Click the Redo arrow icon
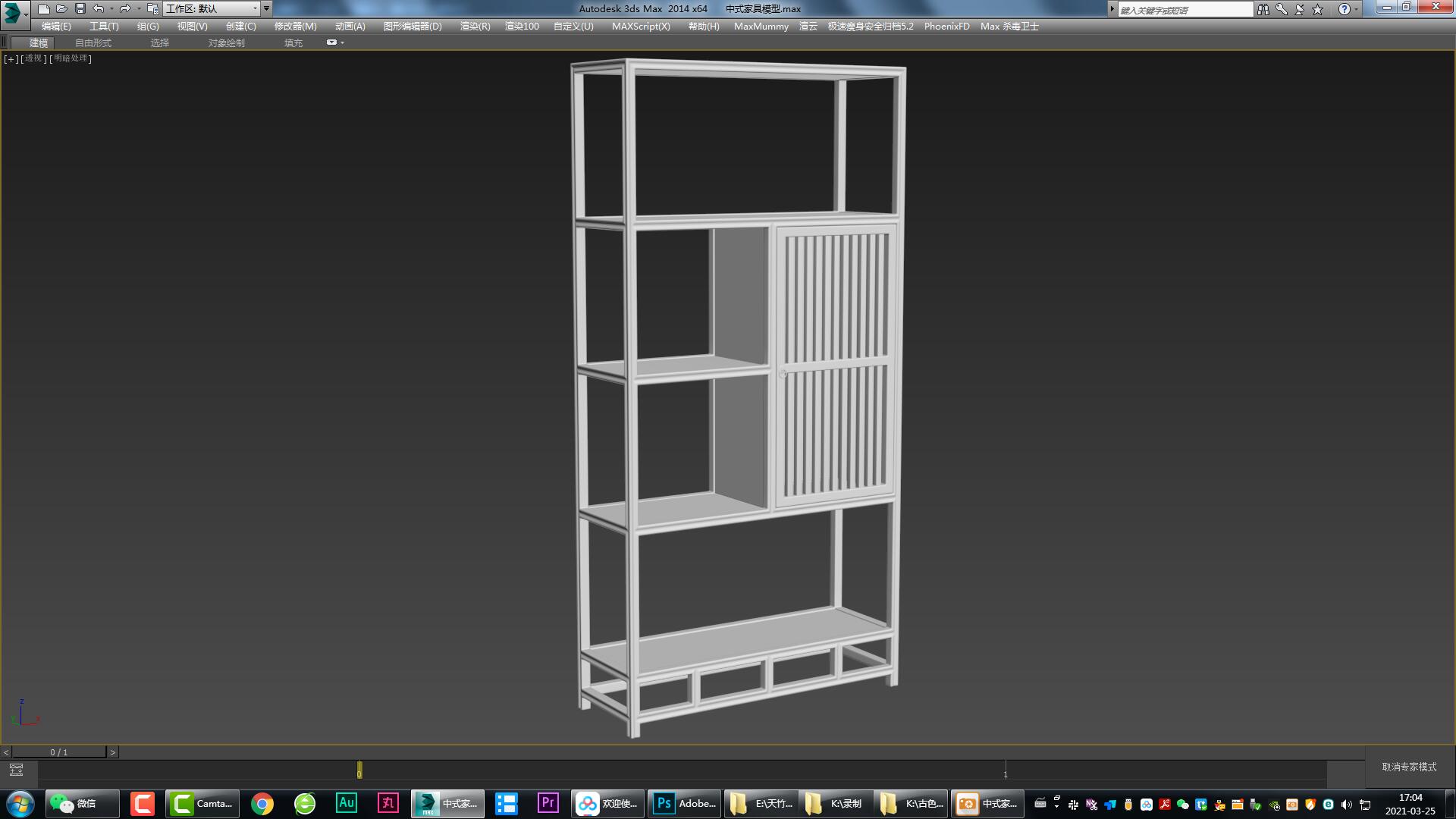The width and height of the screenshot is (1456, 819). click(x=125, y=8)
